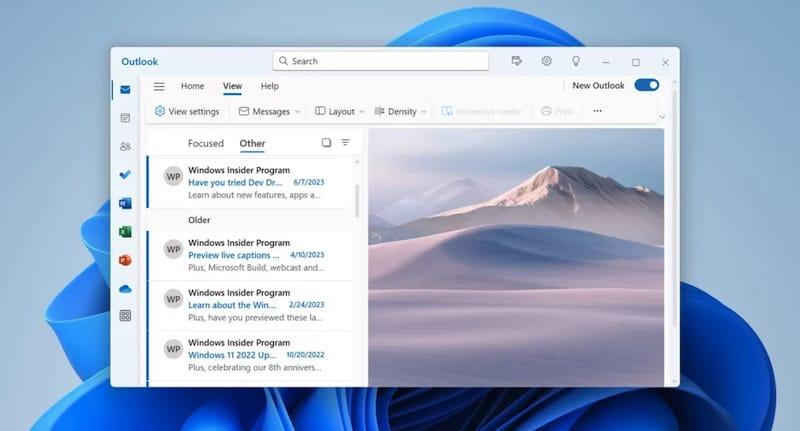Open the Calendar icon in sidebar
Screen dimensions: 800x431
pos(125,118)
